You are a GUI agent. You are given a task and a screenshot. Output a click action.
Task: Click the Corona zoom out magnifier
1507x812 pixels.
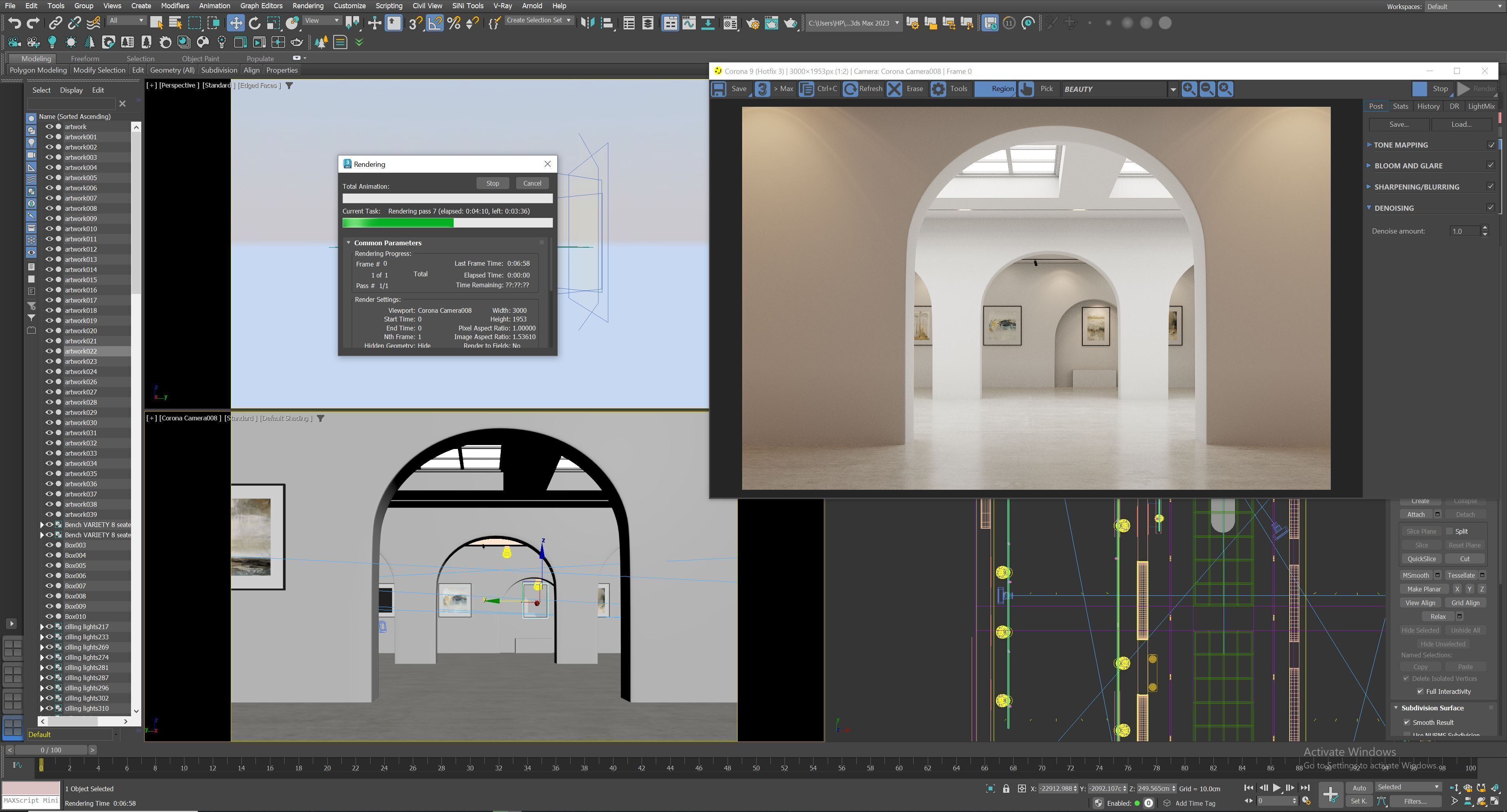click(1207, 89)
